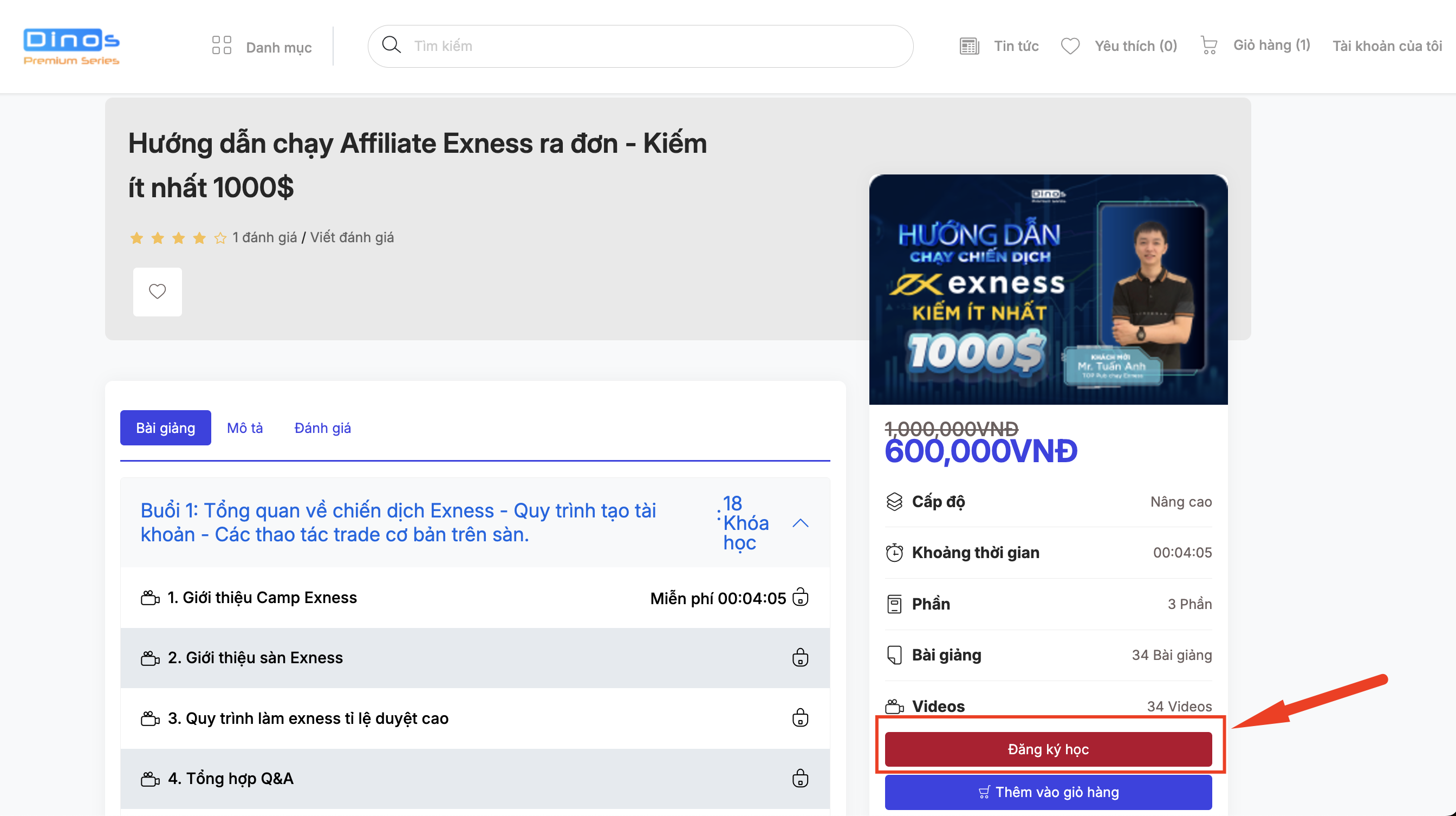
Task: Click lock icon on Giới thiệu Camp Exness row
Action: click(800, 597)
